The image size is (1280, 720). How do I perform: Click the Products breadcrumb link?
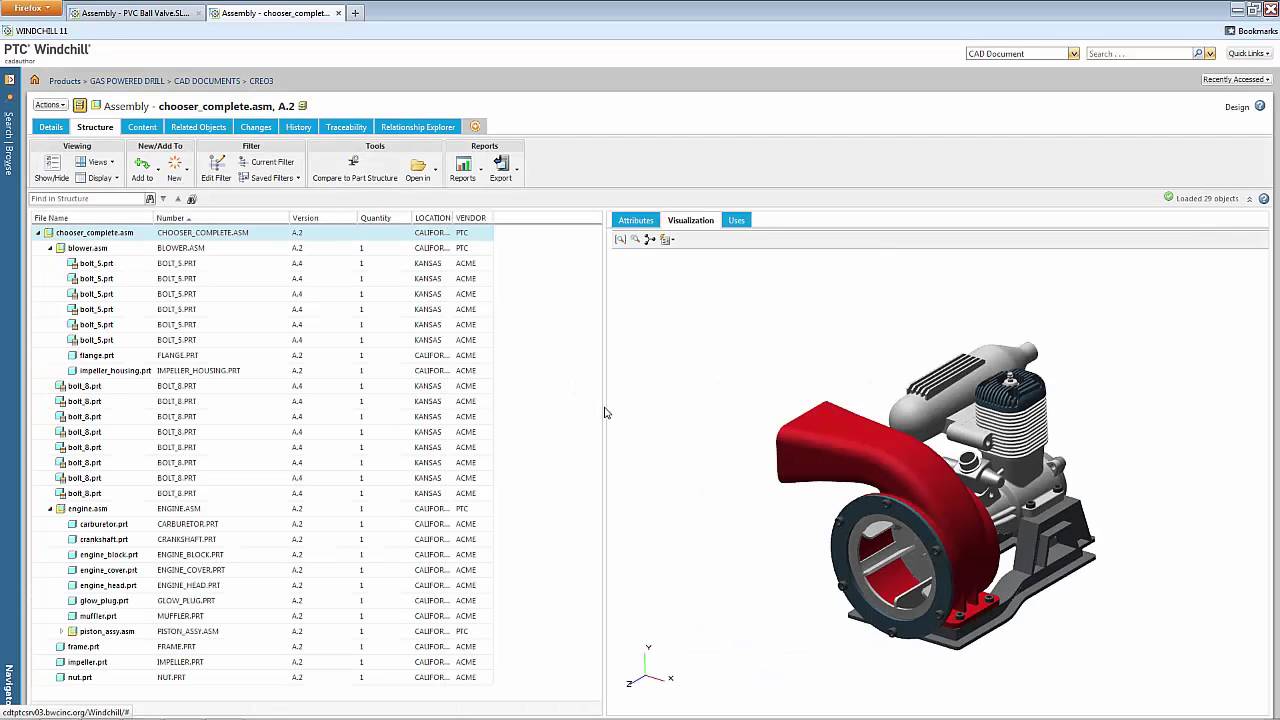[65, 81]
